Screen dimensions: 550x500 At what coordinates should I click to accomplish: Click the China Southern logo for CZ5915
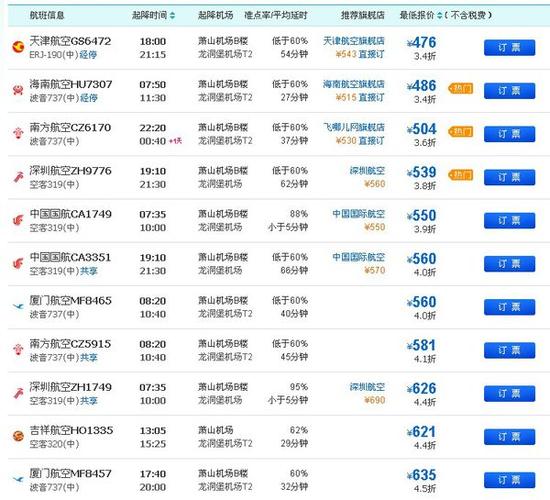(18, 349)
